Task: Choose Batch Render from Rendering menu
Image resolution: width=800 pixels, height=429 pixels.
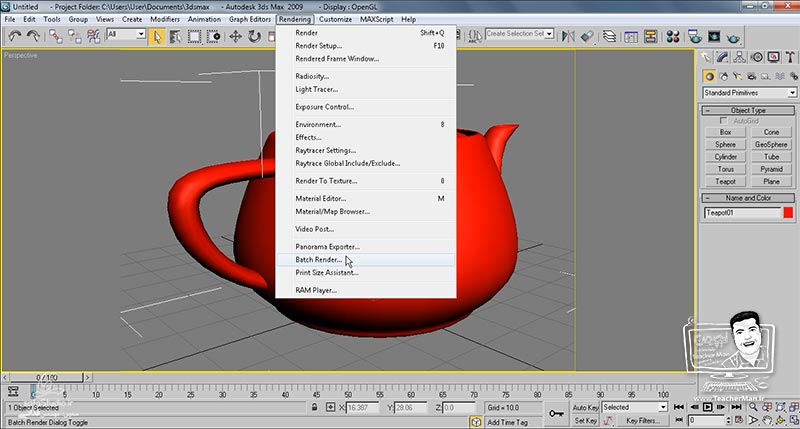Action: [365, 260]
